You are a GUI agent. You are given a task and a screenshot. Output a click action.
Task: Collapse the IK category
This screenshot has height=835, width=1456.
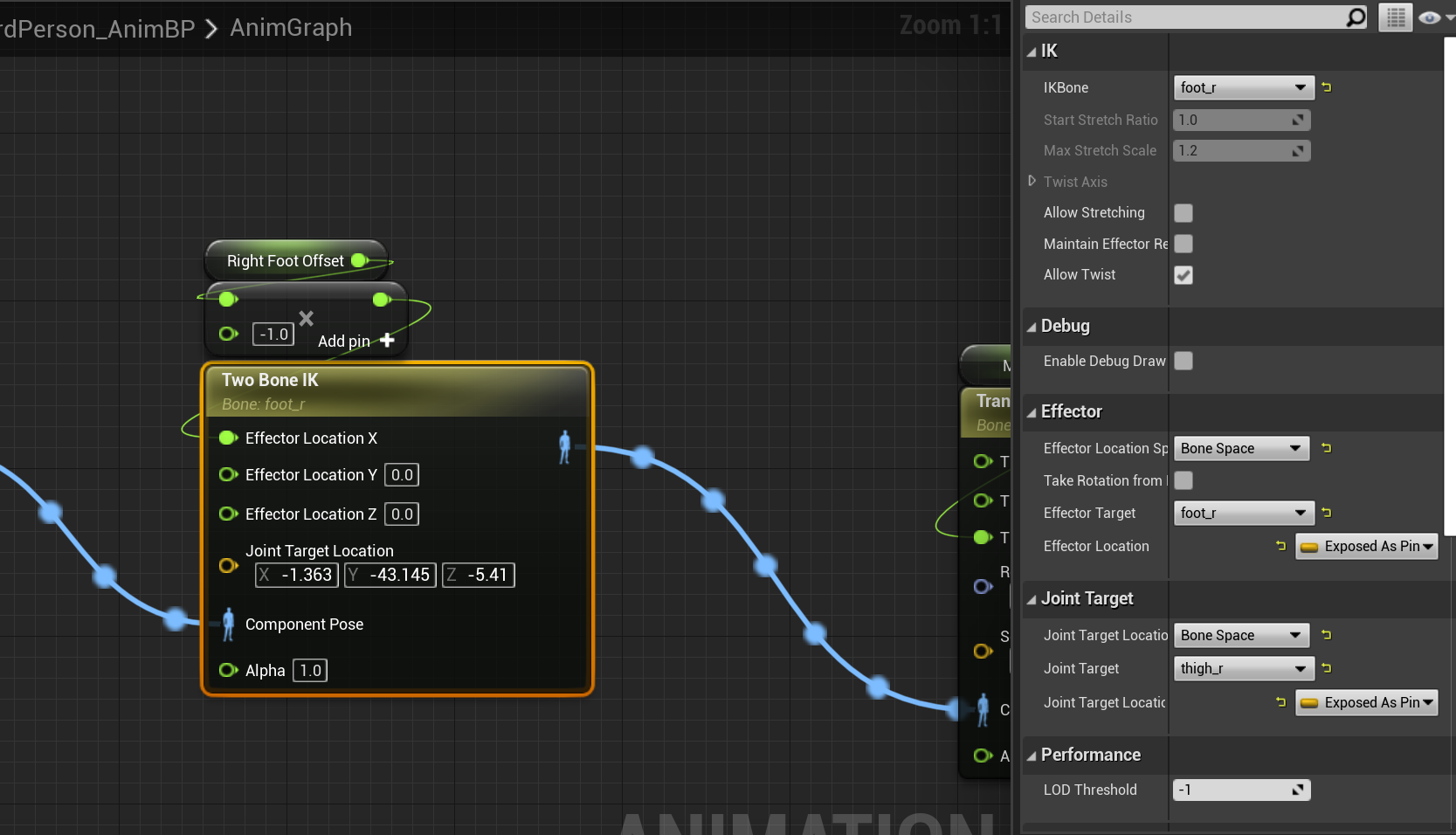[1032, 52]
